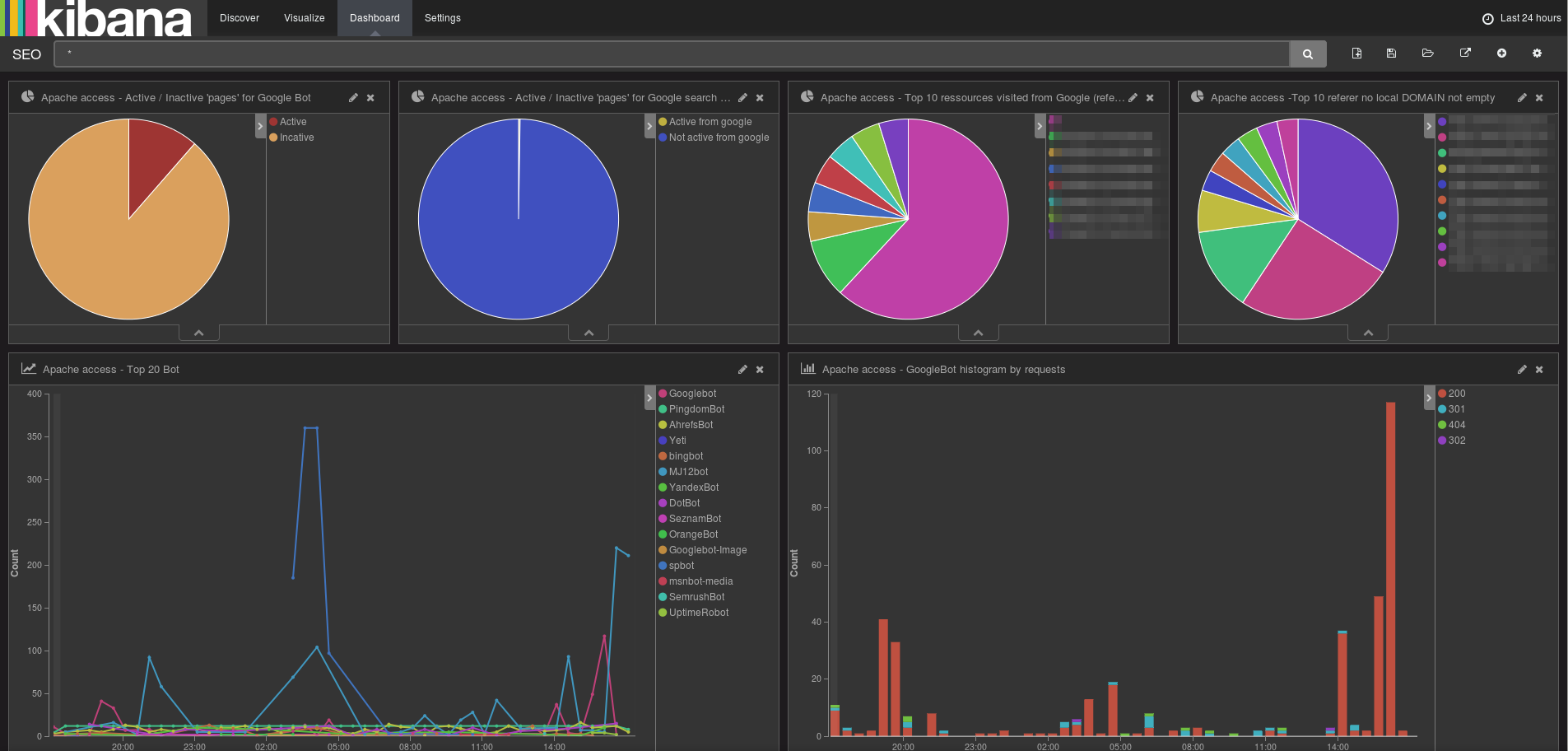Edit the Top 20 Bot panel
1568x751 pixels.
(x=742, y=369)
